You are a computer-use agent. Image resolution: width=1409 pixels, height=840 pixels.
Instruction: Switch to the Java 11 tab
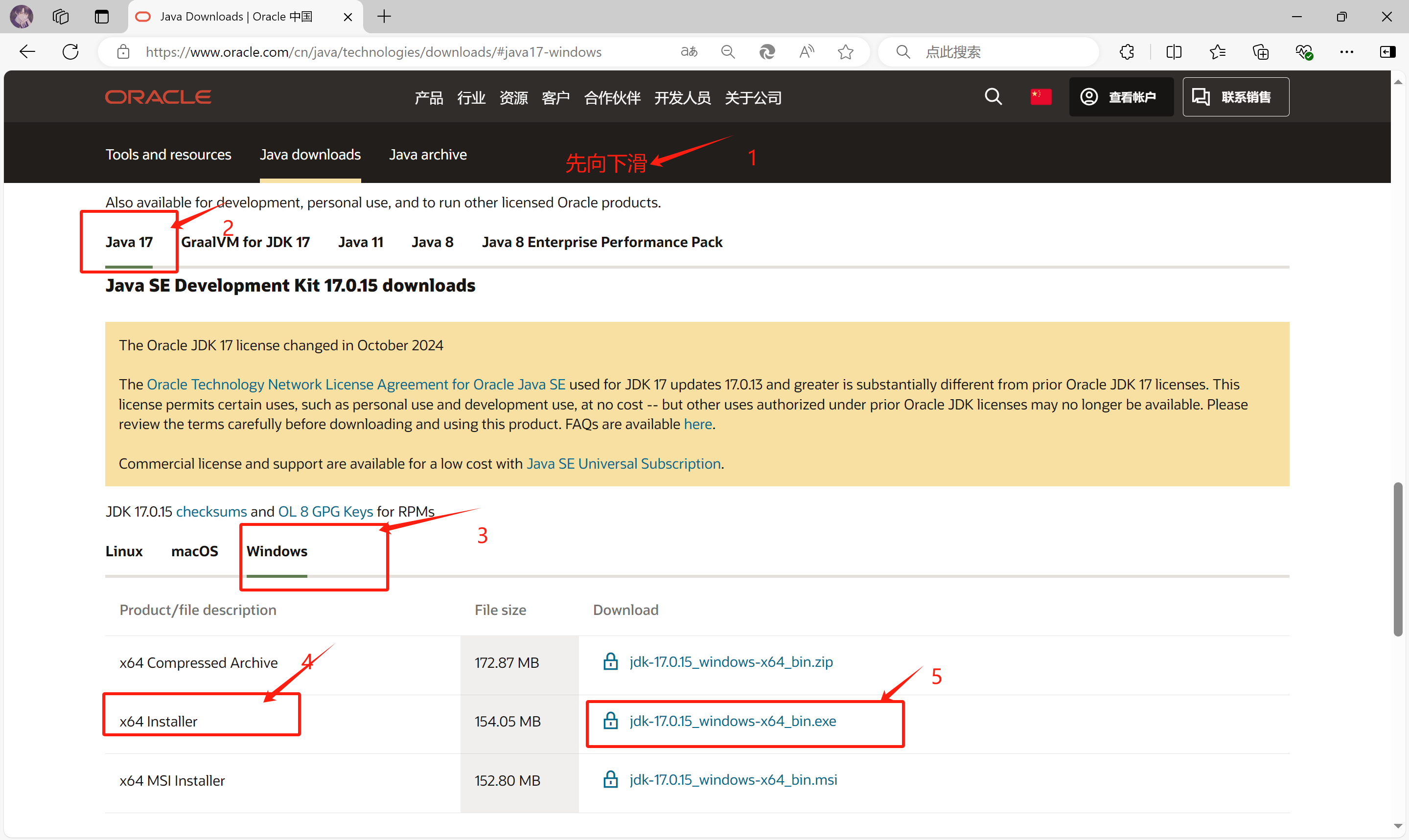pyautogui.click(x=361, y=242)
